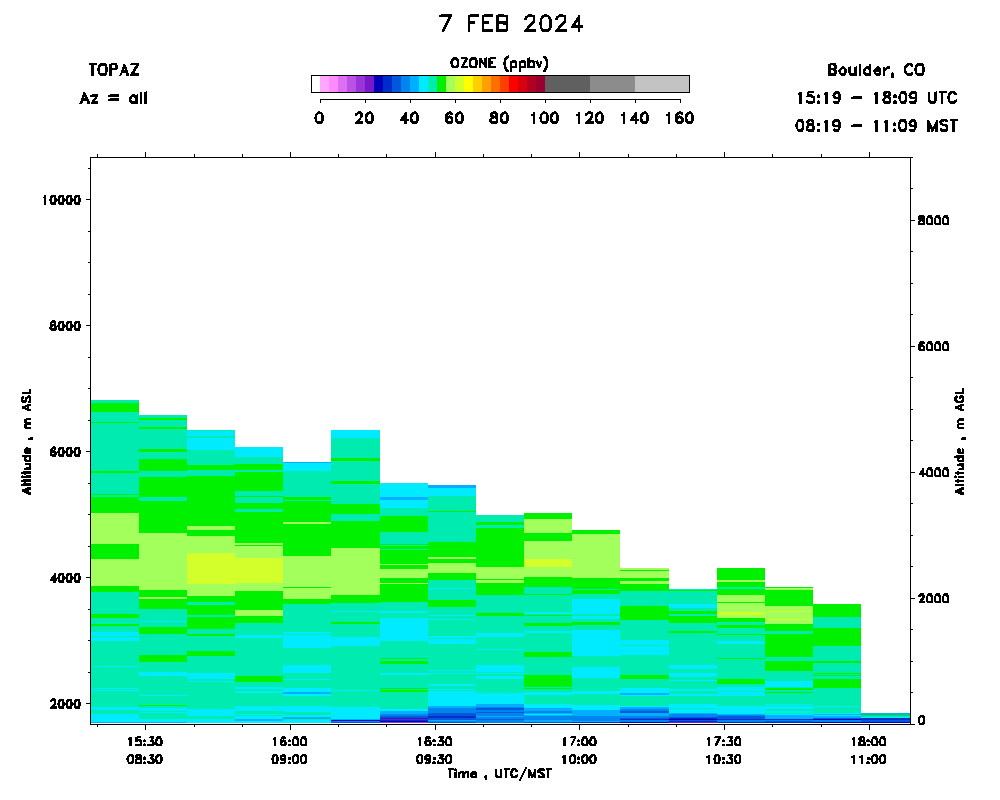
Task: Click colorbar tick label '160'
Action: coord(679,118)
